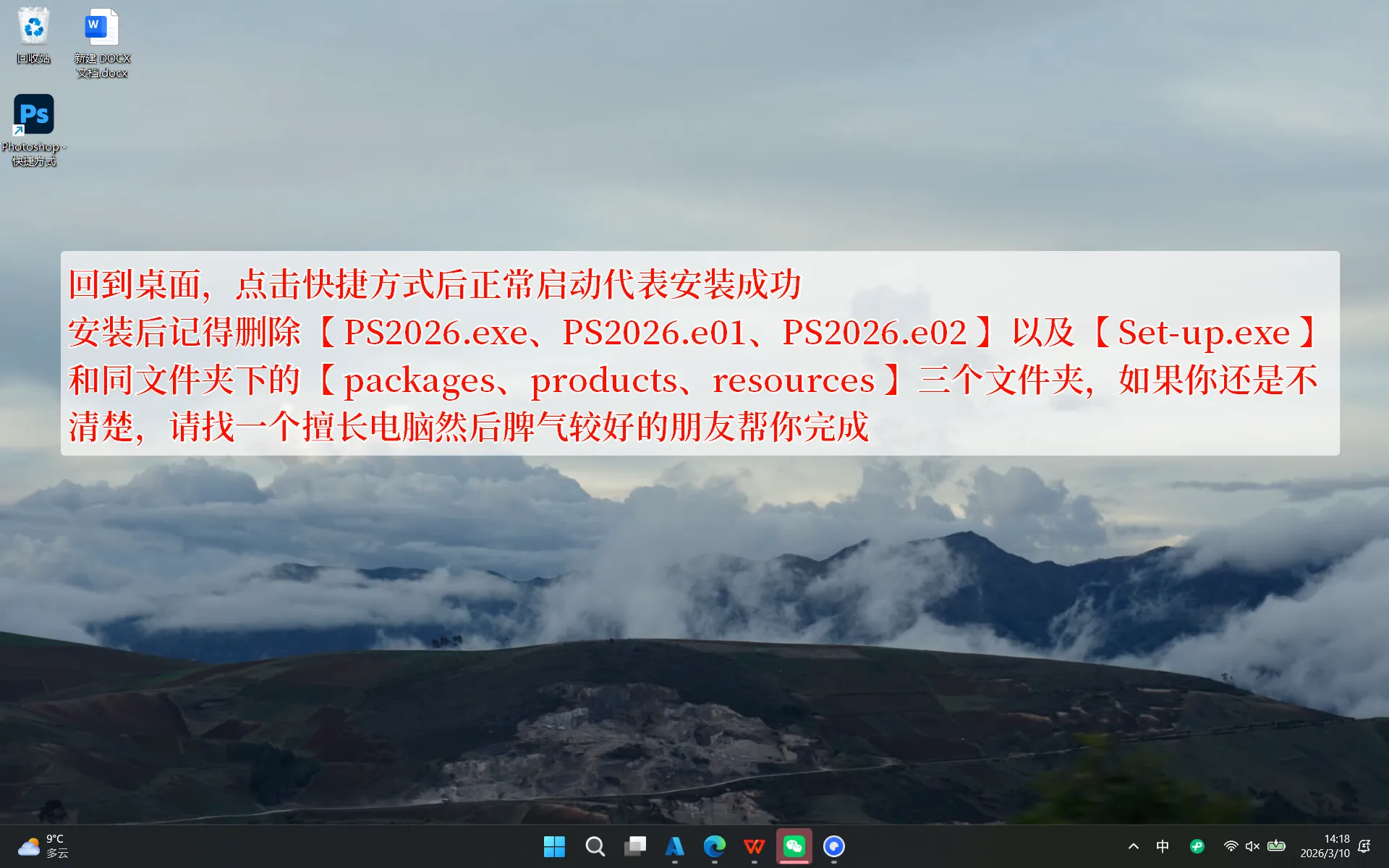
Task: Toggle do-not-disturb via the notification bell
Action: click(1364, 846)
